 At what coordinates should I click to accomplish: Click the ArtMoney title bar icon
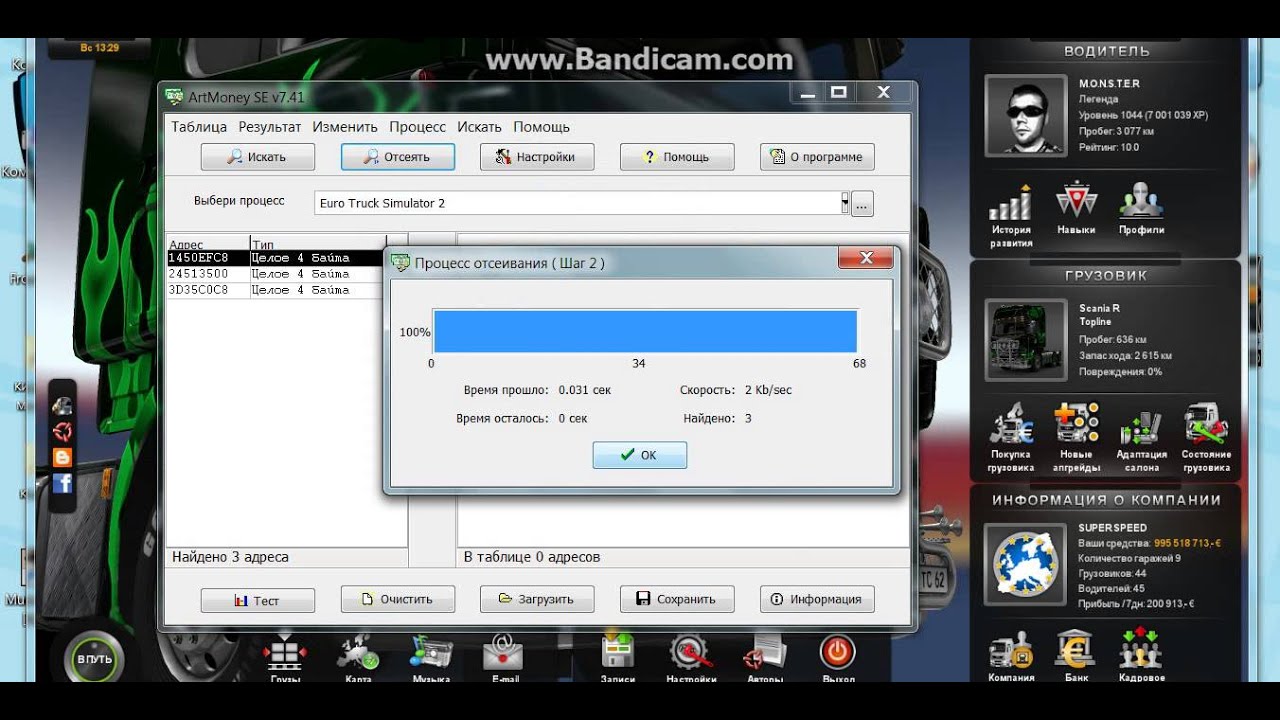point(175,97)
